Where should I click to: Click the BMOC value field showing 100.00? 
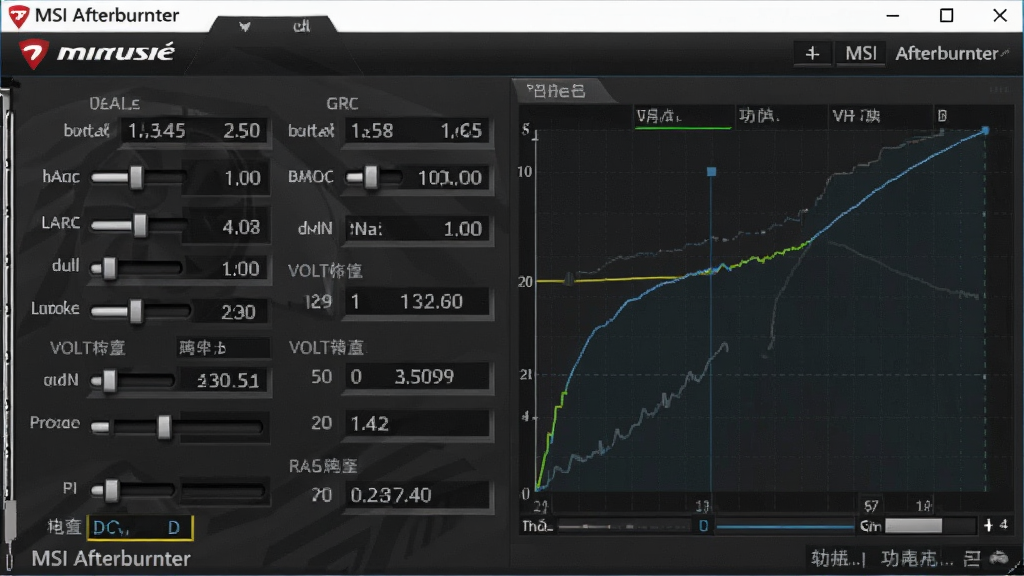click(x=447, y=178)
